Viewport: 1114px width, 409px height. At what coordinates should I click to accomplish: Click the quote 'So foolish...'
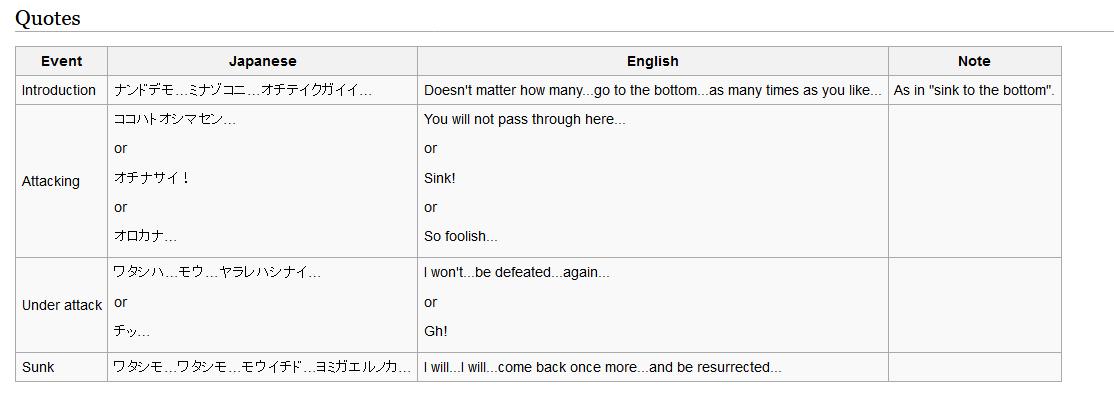[x=460, y=236]
